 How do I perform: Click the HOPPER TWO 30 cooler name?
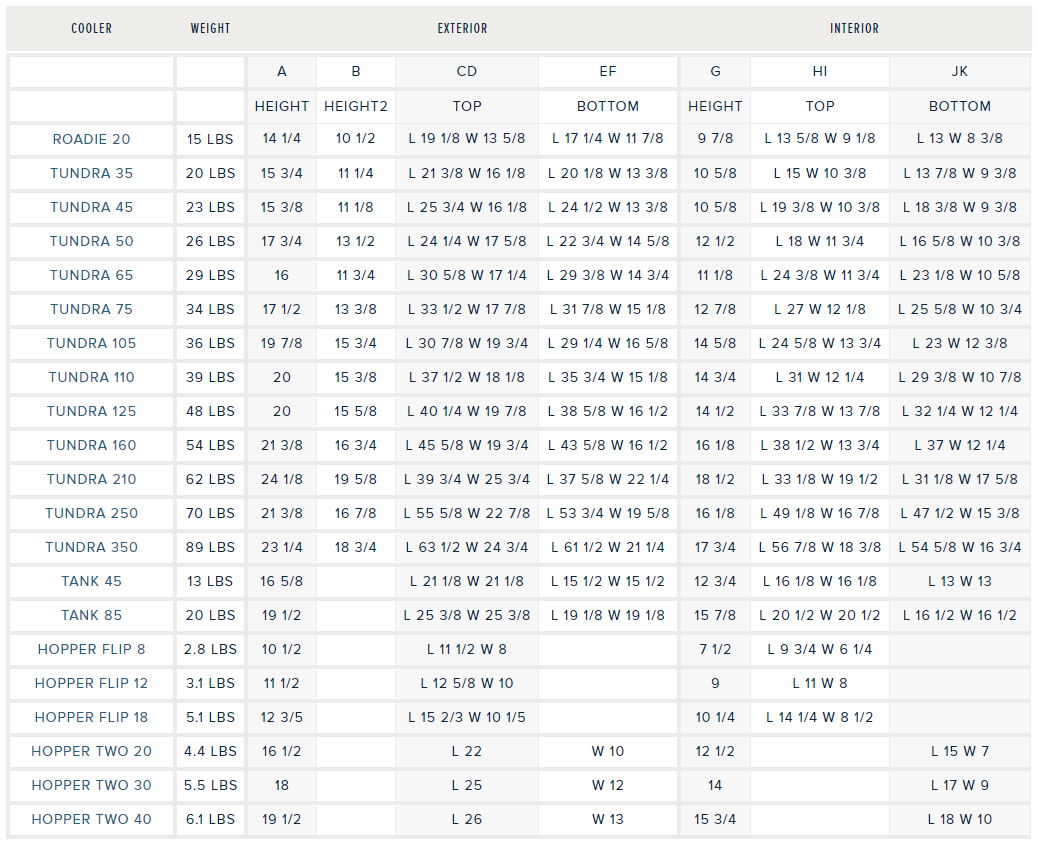[x=91, y=785]
